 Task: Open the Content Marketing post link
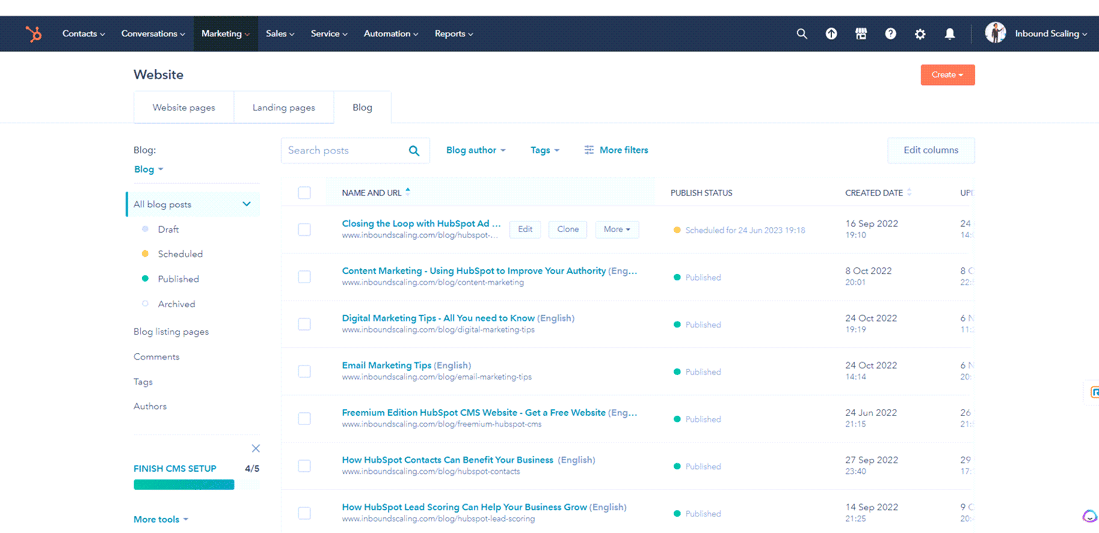(x=474, y=271)
